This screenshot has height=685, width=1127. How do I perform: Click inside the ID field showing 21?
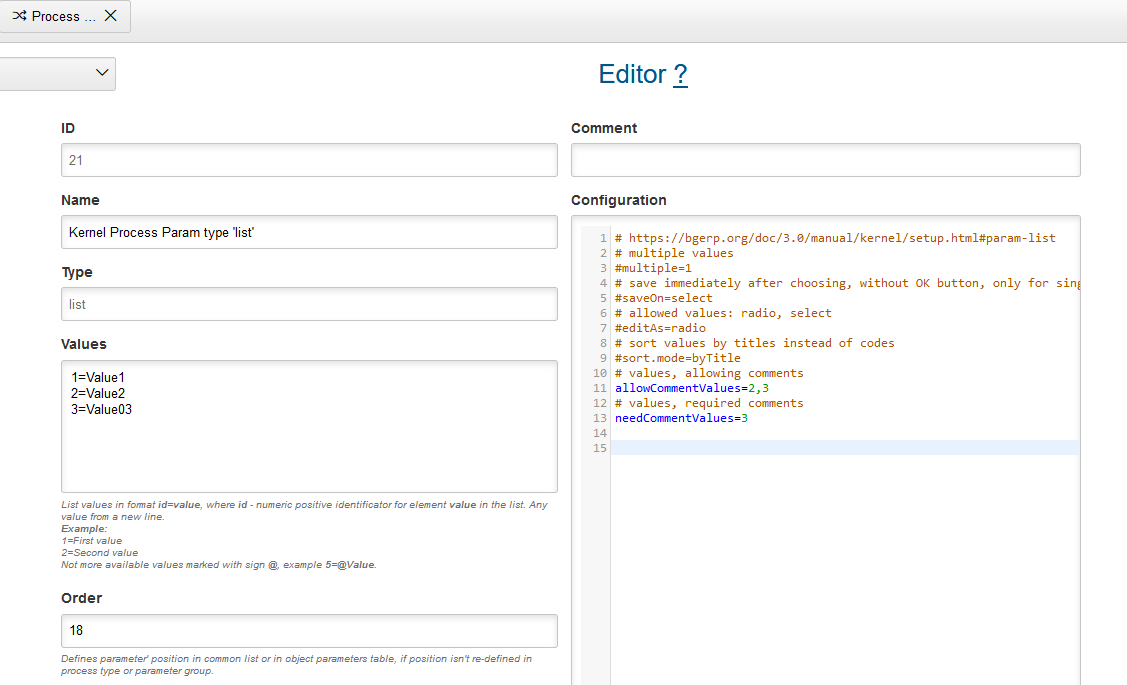click(309, 159)
